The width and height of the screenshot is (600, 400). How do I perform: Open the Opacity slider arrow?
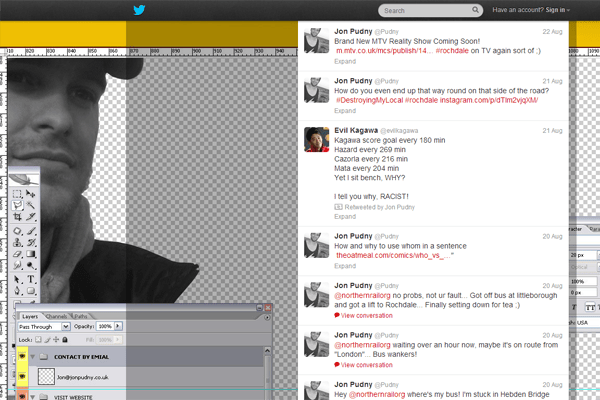tap(118, 326)
